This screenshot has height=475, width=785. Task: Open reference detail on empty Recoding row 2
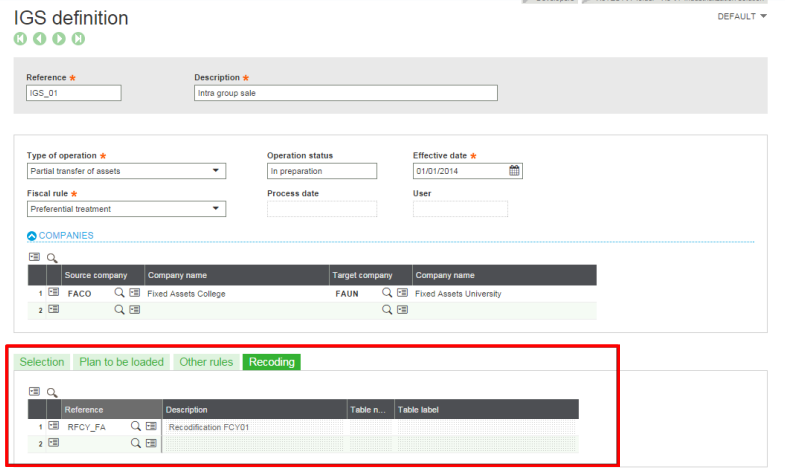(x=151, y=443)
